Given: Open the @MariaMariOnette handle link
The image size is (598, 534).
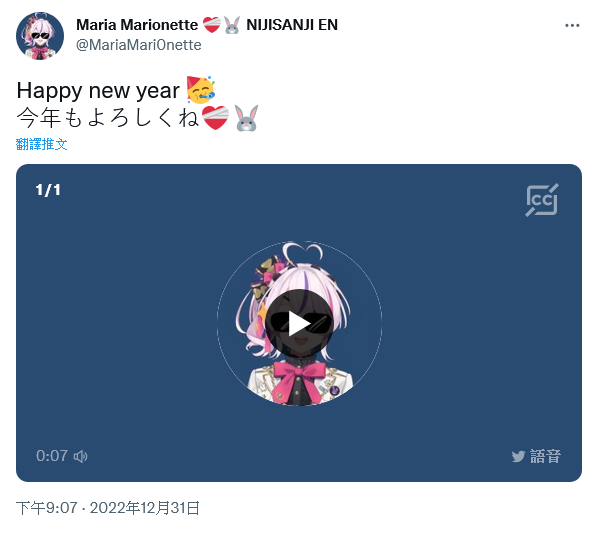Looking at the screenshot, I should point(138,45).
